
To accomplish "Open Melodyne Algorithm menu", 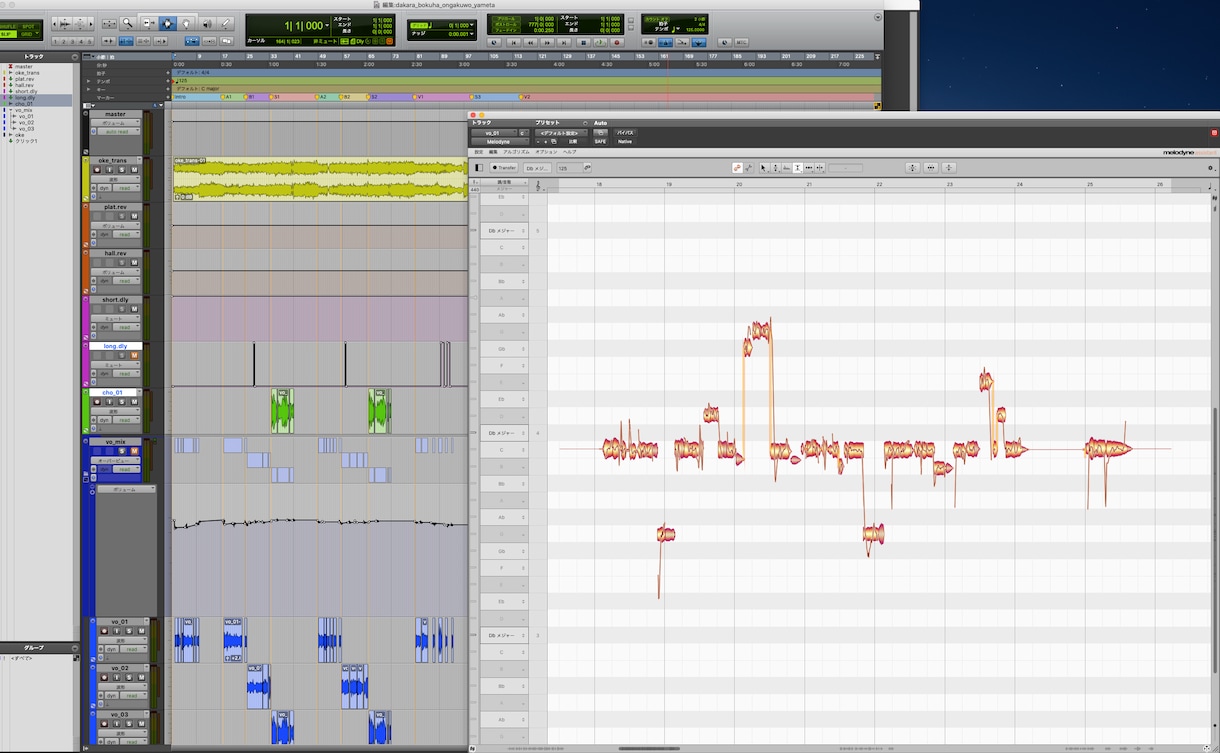I will 518,151.
